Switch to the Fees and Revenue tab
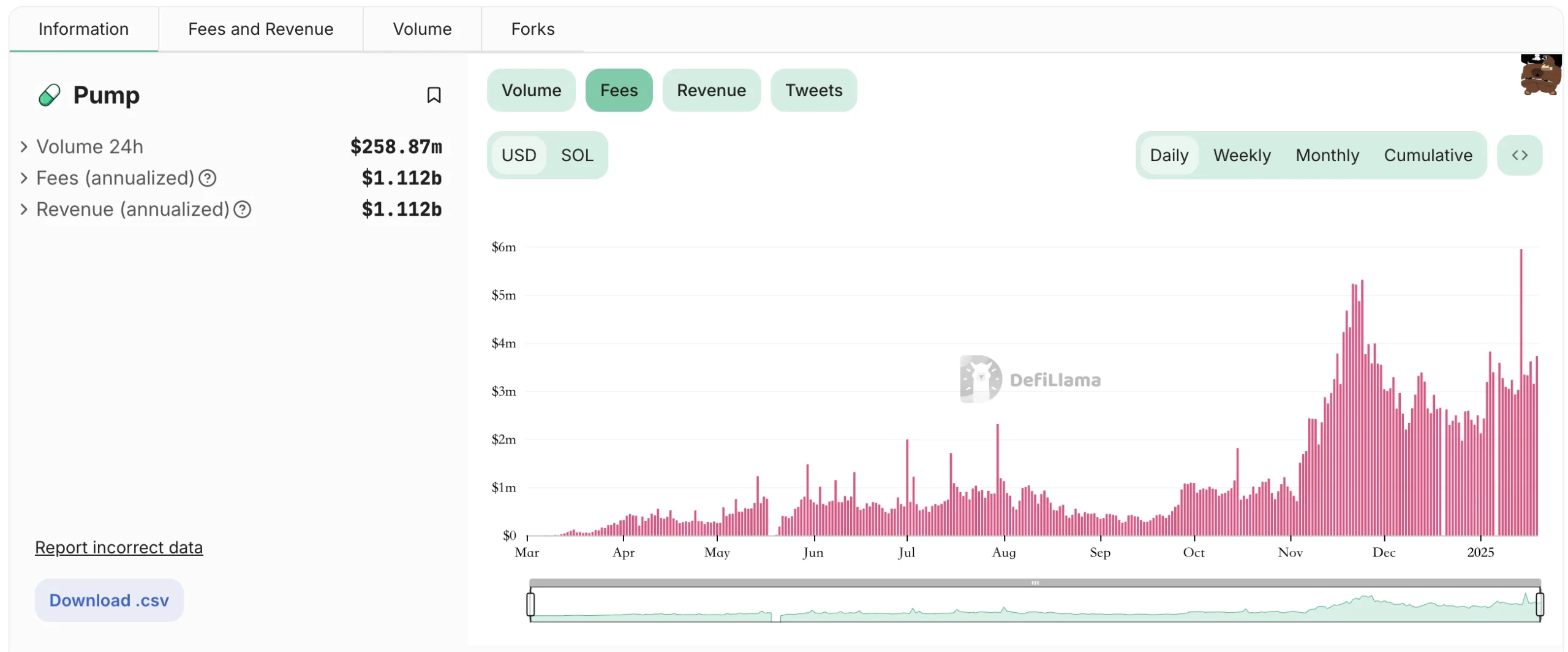This screenshot has width=1568, height=652. coord(260,29)
